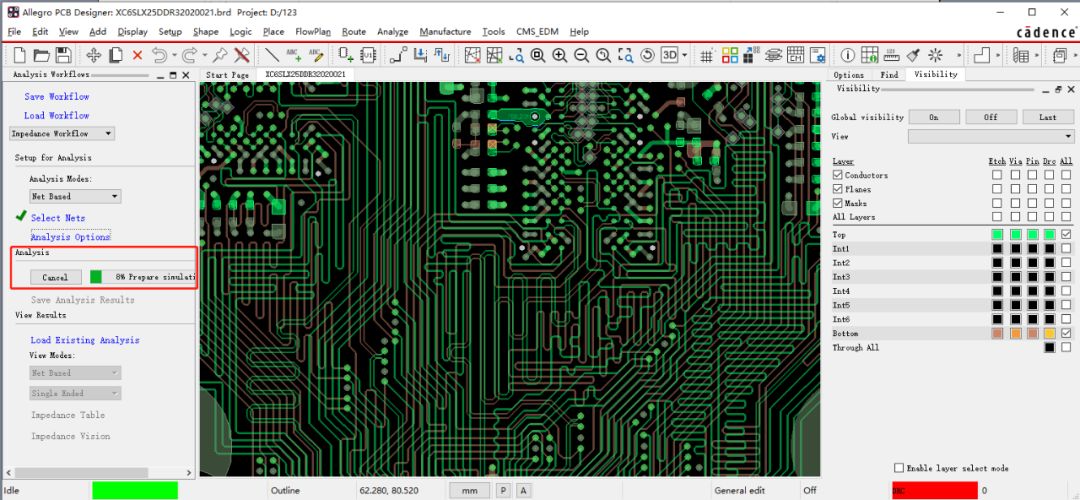The image size is (1080, 500).
Task: Open the Redo history dropdown arrow
Action: pyautogui.click(x=205, y=55)
